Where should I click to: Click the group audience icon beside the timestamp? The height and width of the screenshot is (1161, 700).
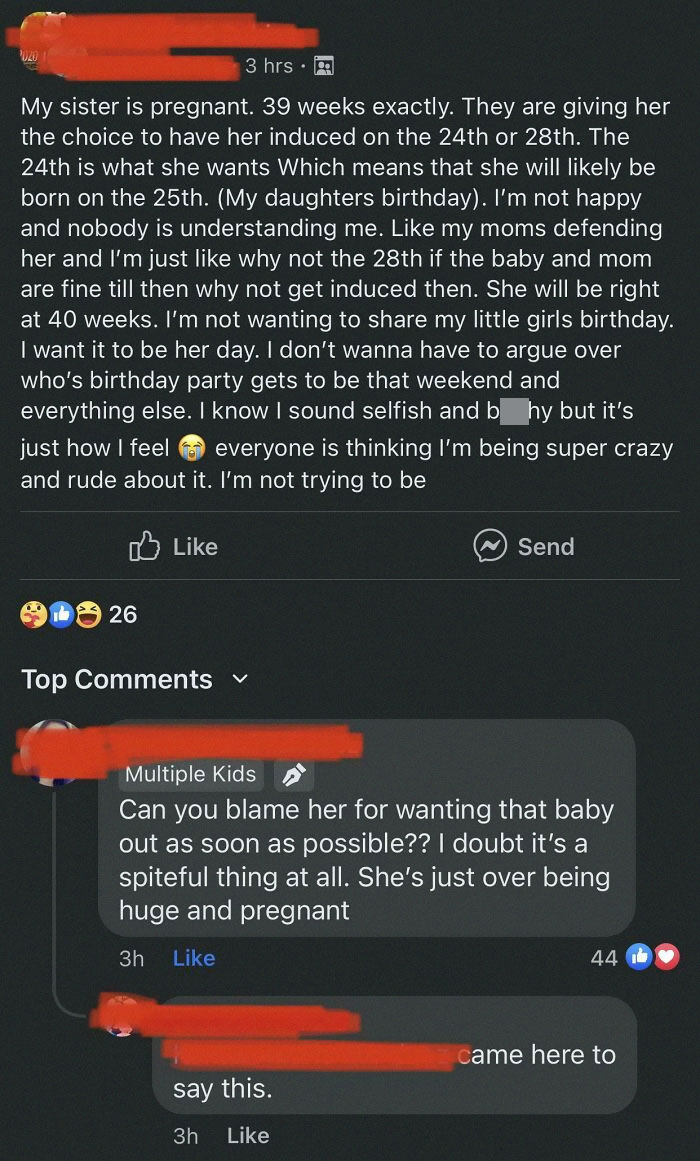pos(324,64)
